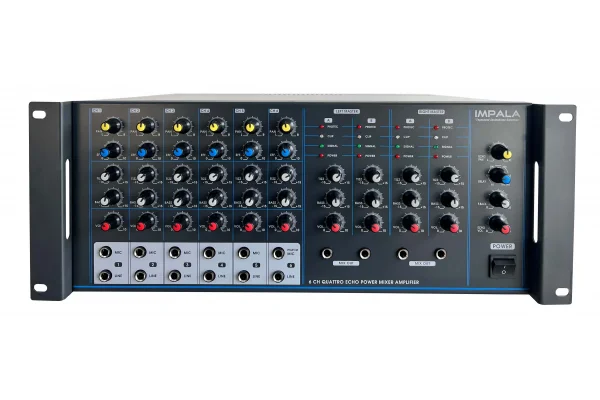
Task: Click the blue effect knob on channel 2
Action: pyautogui.click(x=147, y=150)
